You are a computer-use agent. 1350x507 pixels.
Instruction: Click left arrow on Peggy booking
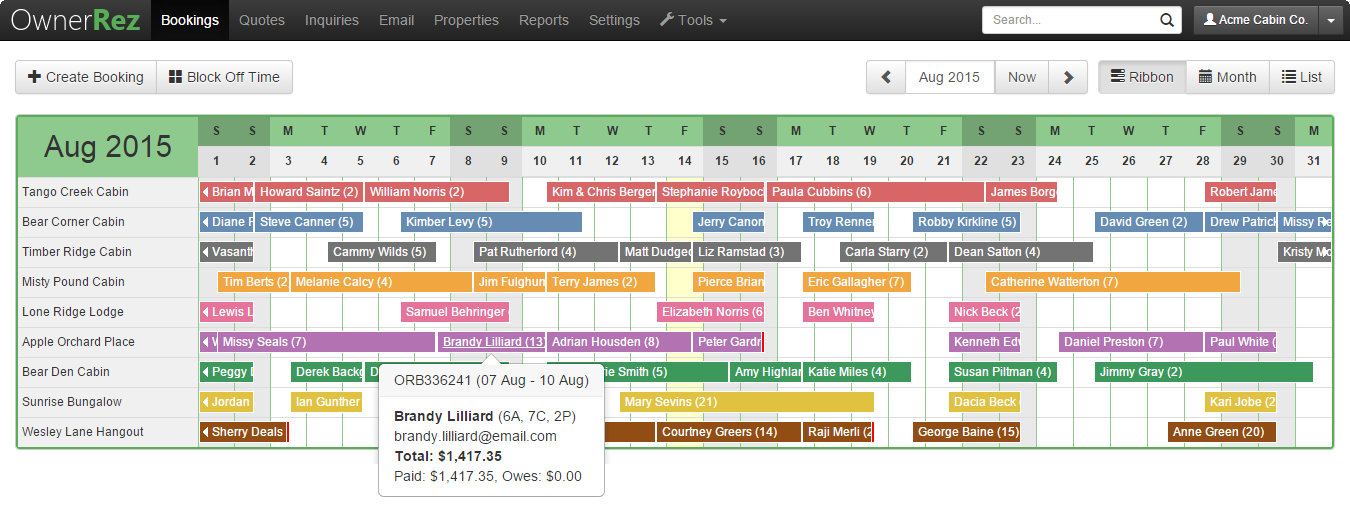[x=206, y=372]
